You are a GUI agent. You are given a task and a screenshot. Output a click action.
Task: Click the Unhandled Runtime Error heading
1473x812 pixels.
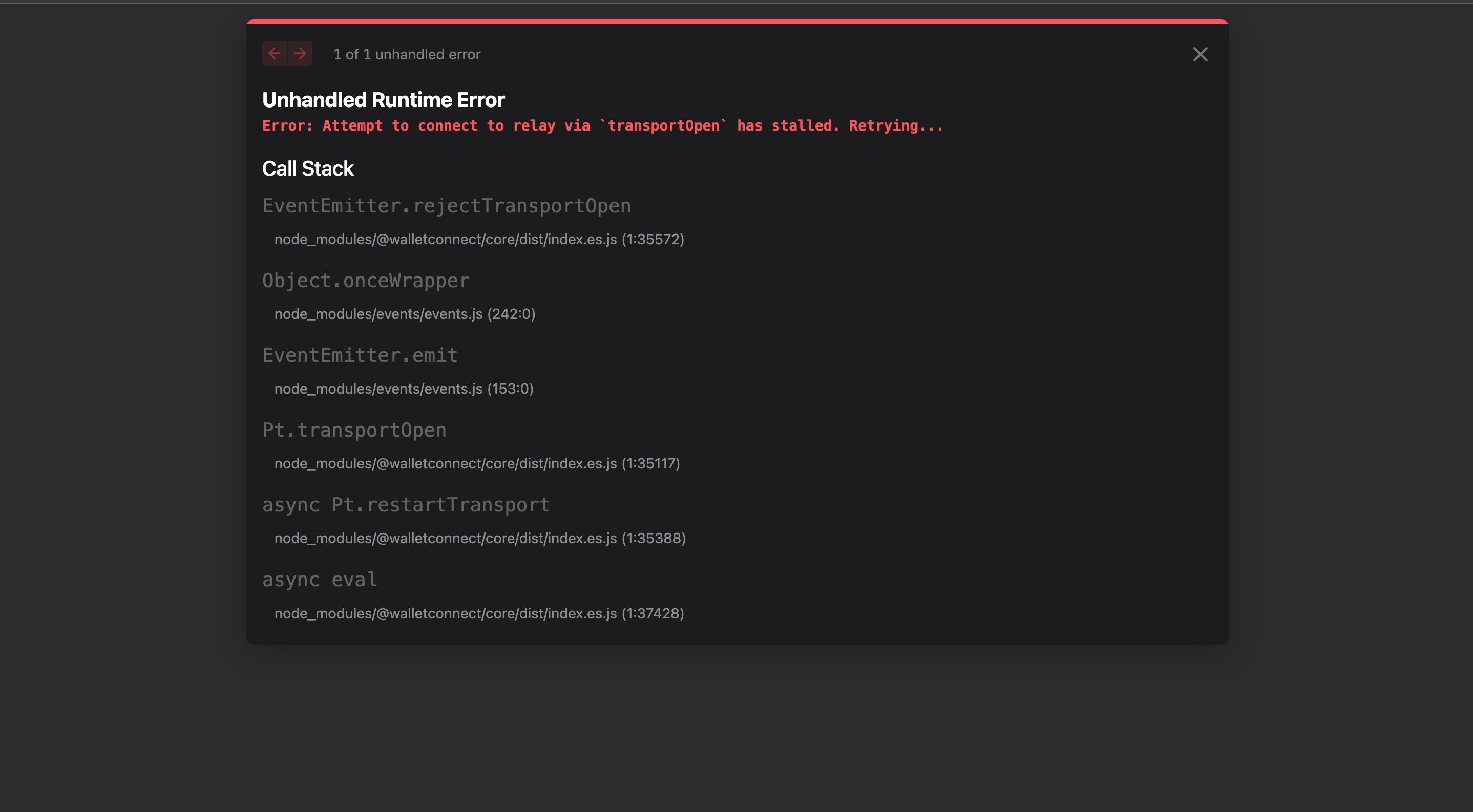pyautogui.click(x=383, y=99)
